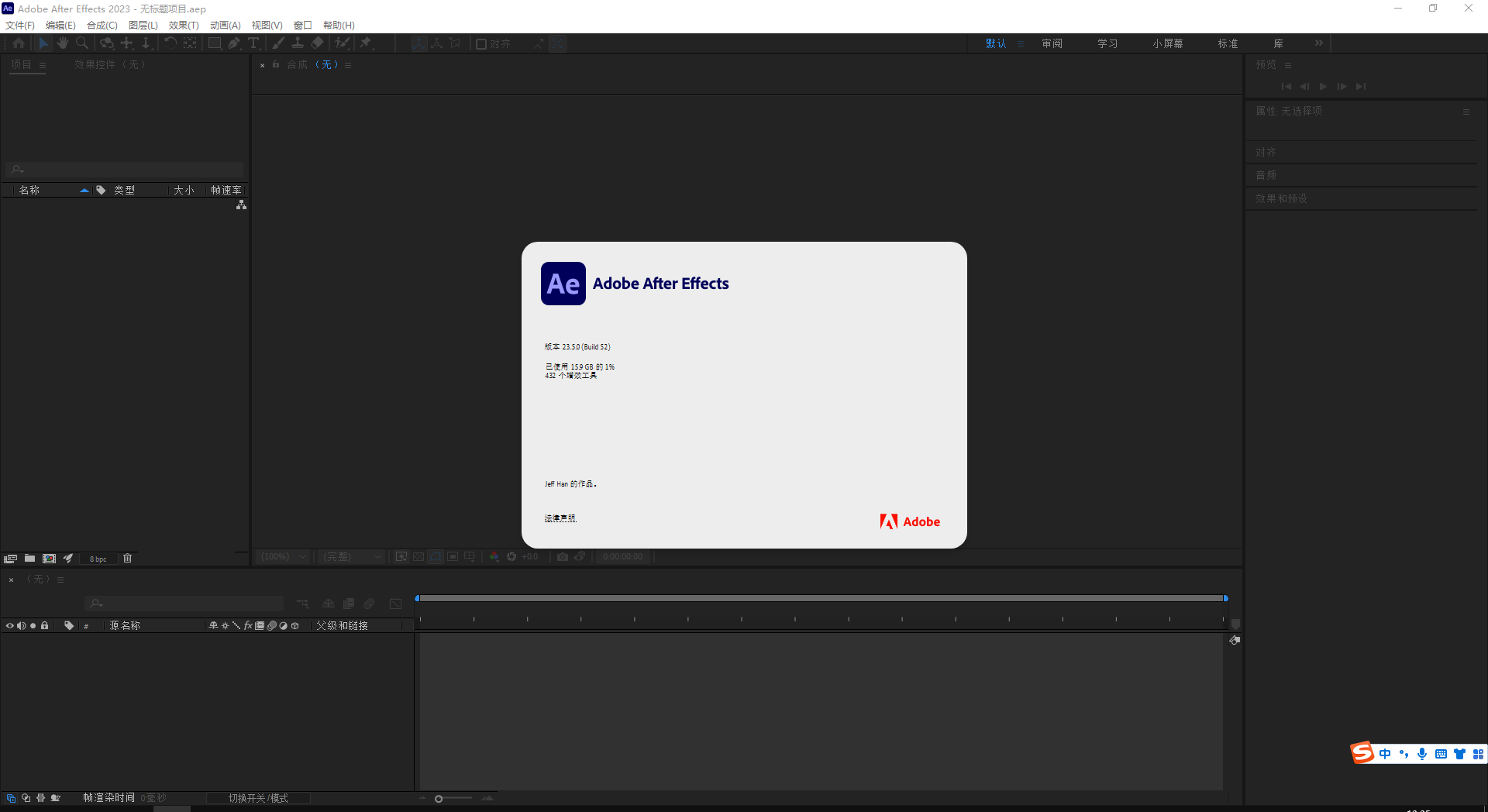Open the 效果(T) menu
1488x812 pixels.
tap(184, 26)
